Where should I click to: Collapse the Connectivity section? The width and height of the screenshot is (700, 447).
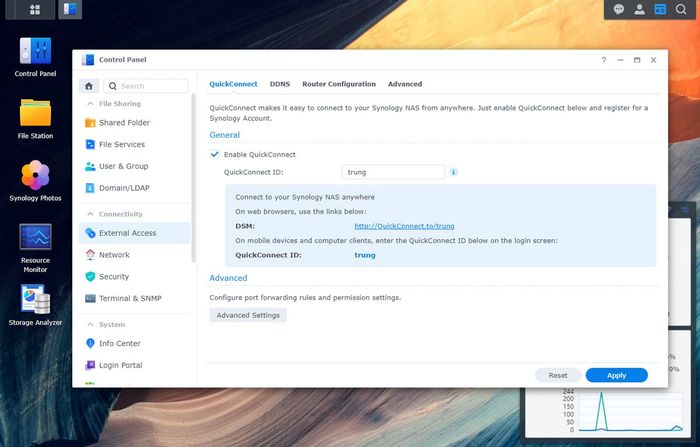(90, 214)
